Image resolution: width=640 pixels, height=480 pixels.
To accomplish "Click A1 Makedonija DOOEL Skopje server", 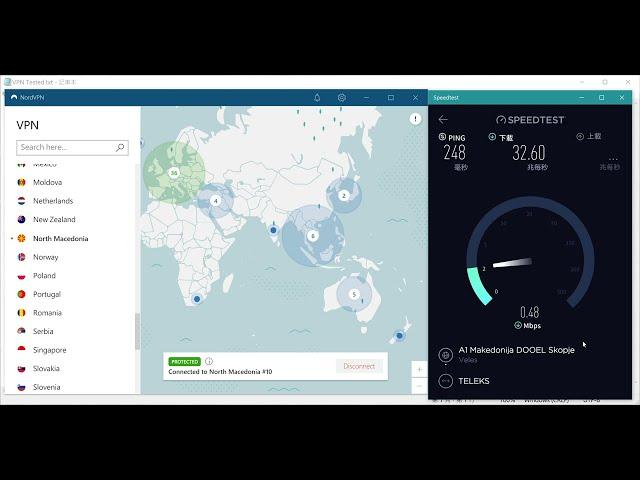I will 516,351.
